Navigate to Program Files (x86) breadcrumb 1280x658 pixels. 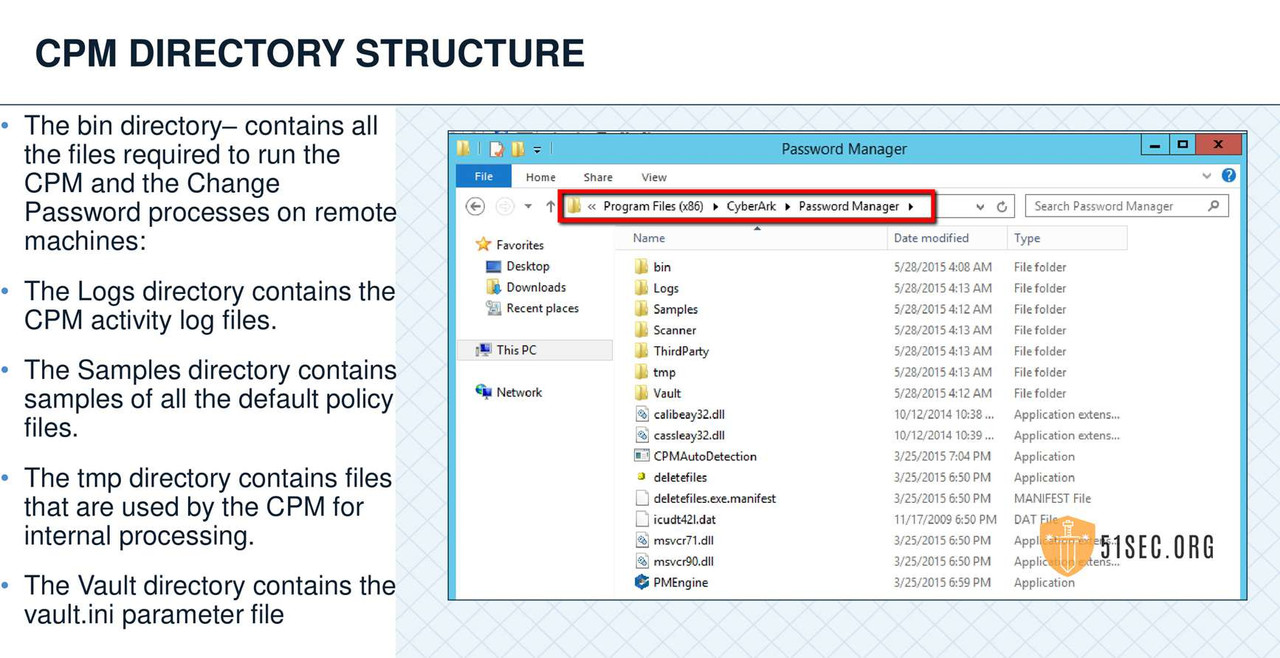[x=654, y=207]
